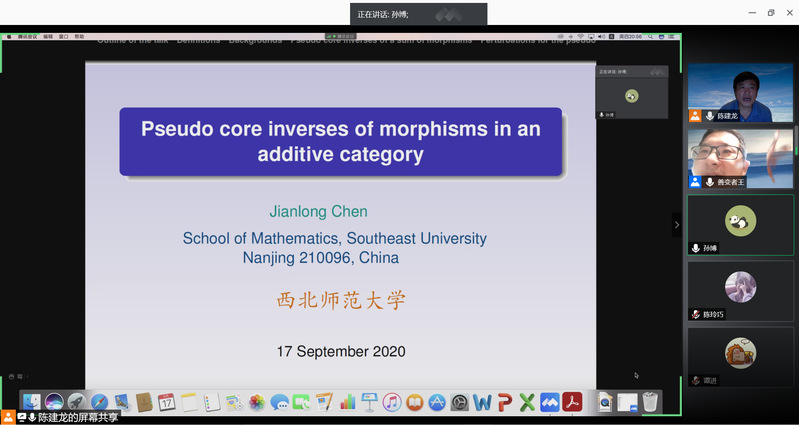Select 孙博 panda avatar participant tile

click(740, 224)
